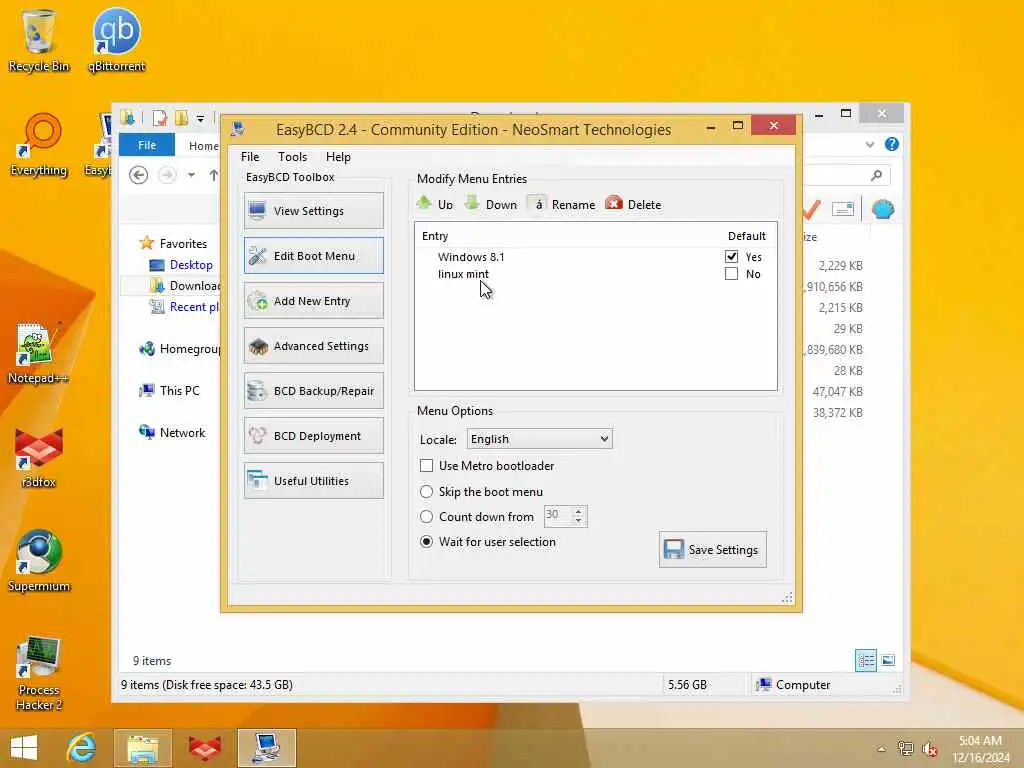Switch Explorer to large icons view

888,660
